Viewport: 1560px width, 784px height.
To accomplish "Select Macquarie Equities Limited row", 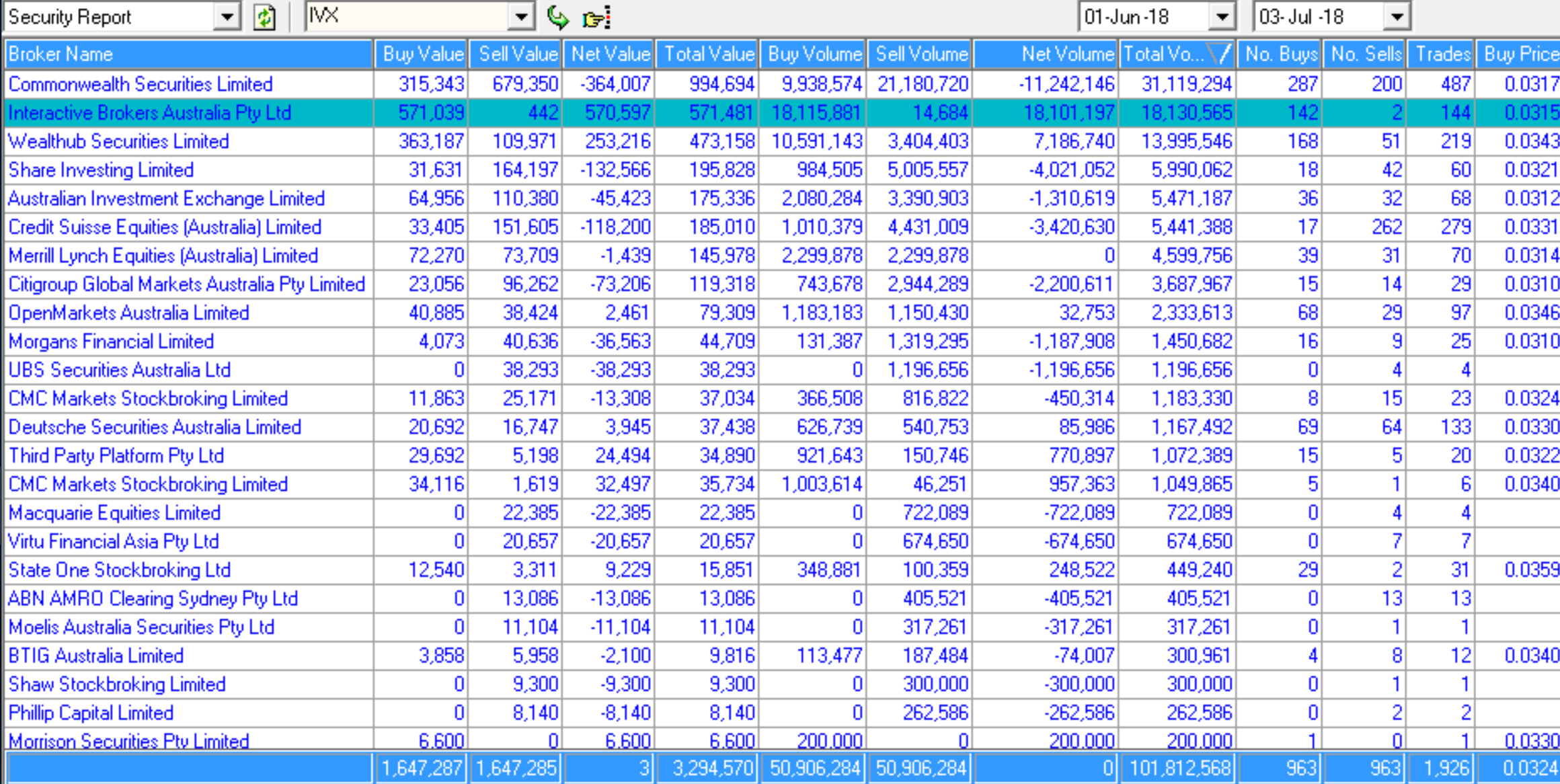I will [782, 513].
